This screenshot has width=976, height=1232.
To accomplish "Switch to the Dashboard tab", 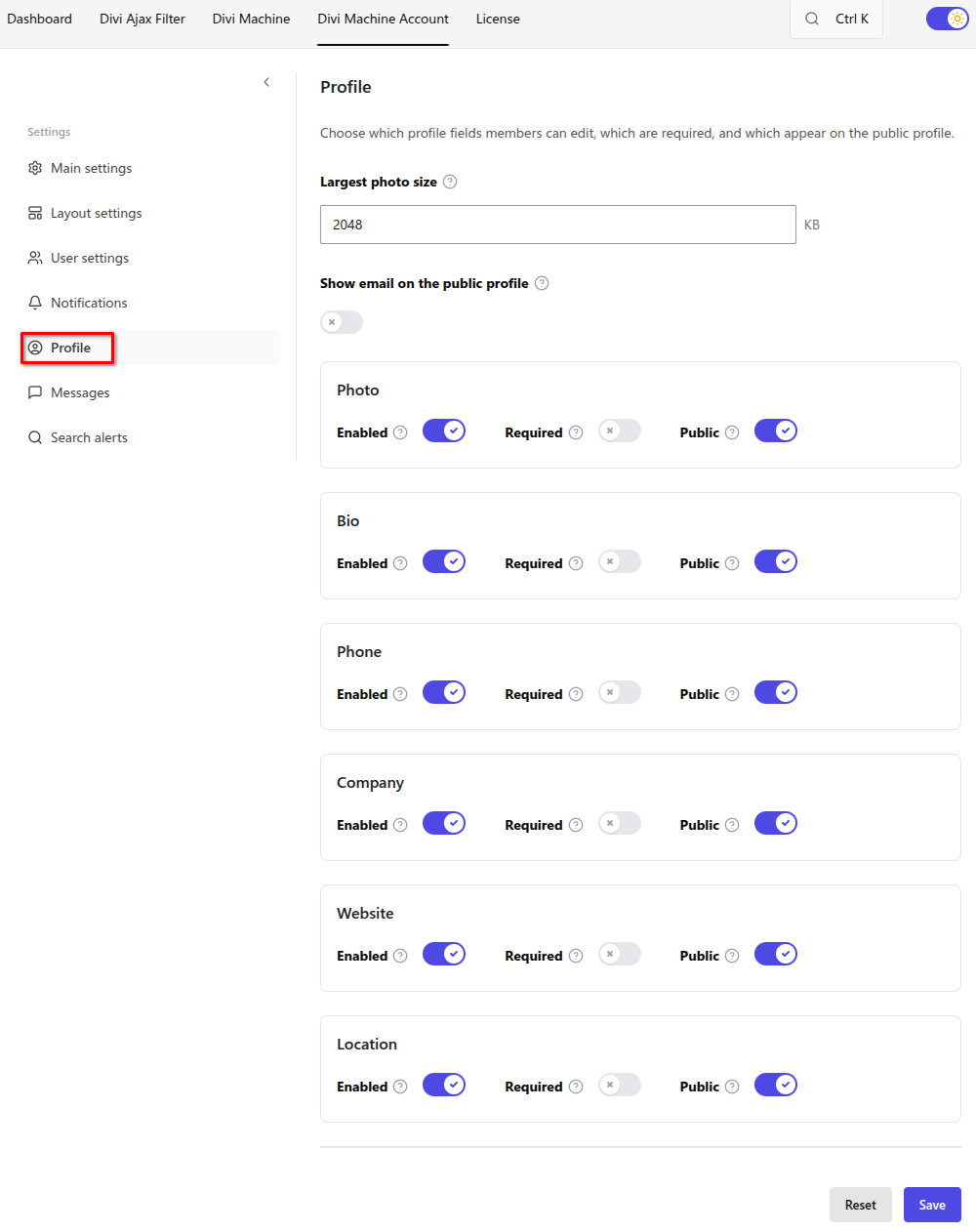I will [x=39, y=19].
